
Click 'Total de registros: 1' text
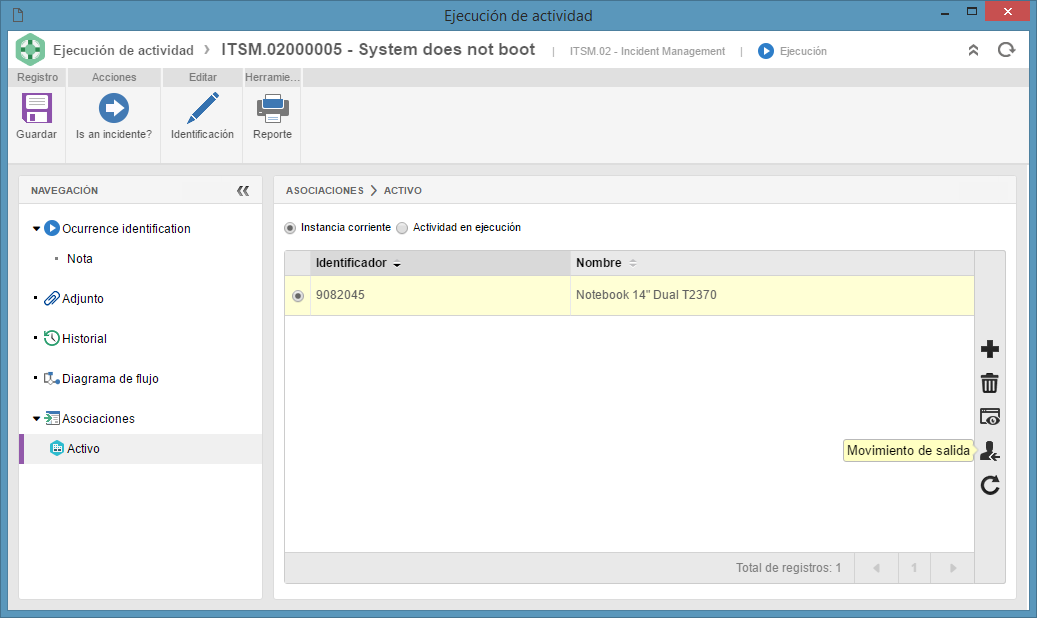pos(788,568)
